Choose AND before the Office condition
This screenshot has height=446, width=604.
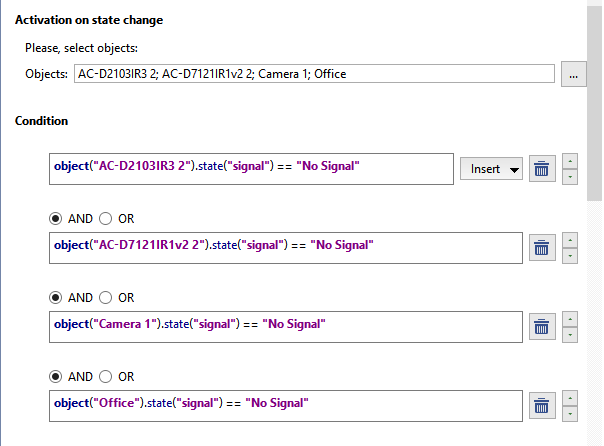[55, 376]
